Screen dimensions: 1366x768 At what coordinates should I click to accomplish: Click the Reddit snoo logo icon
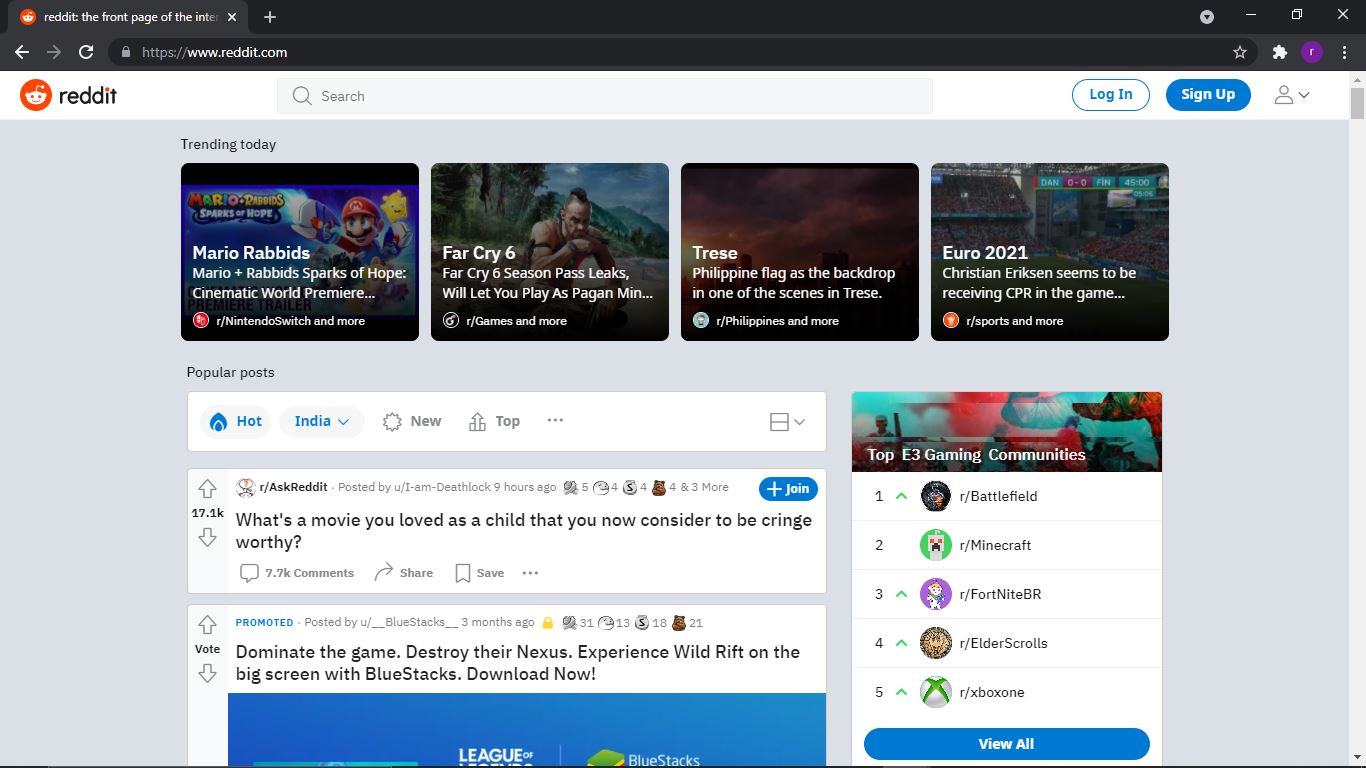(36, 95)
